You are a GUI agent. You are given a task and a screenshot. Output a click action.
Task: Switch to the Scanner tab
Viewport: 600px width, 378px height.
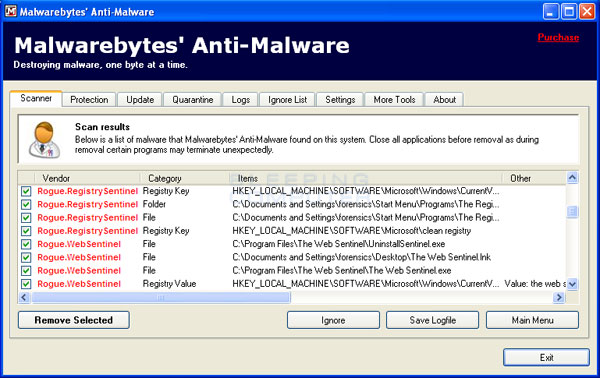36,98
